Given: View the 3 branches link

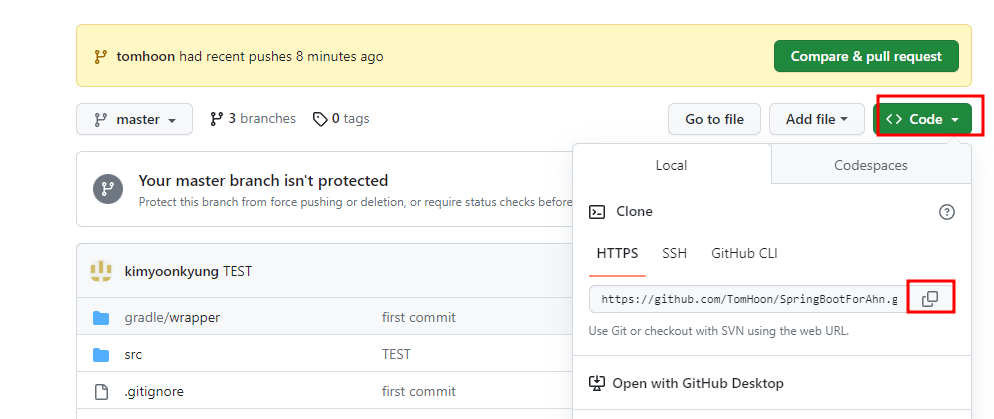Looking at the screenshot, I should pyautogui.click(x=253, y=119).
